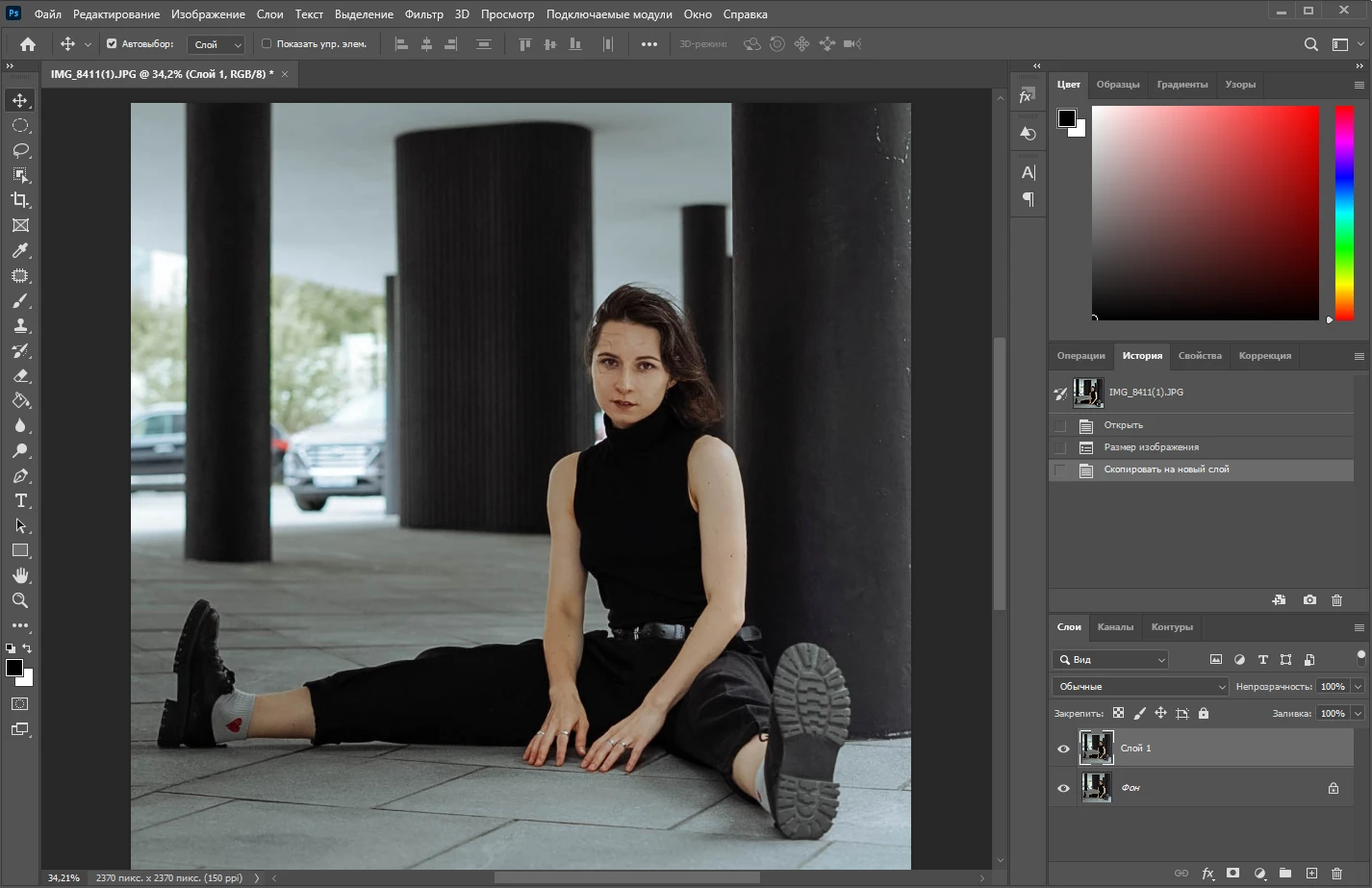Select the Brush tool
Screen dimensions: 1372x888
point(20,300)
